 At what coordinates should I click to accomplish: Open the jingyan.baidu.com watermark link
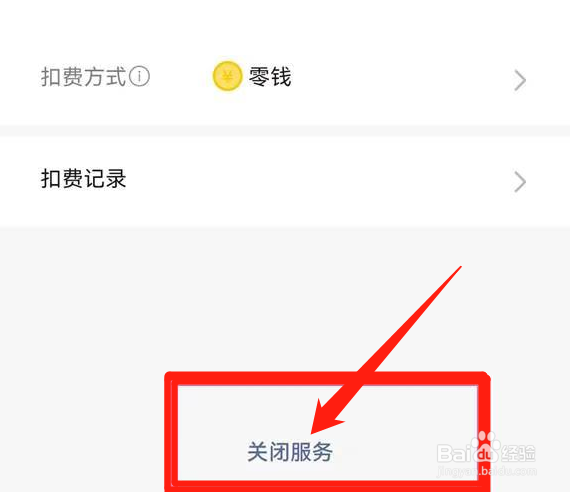(486, 472)
